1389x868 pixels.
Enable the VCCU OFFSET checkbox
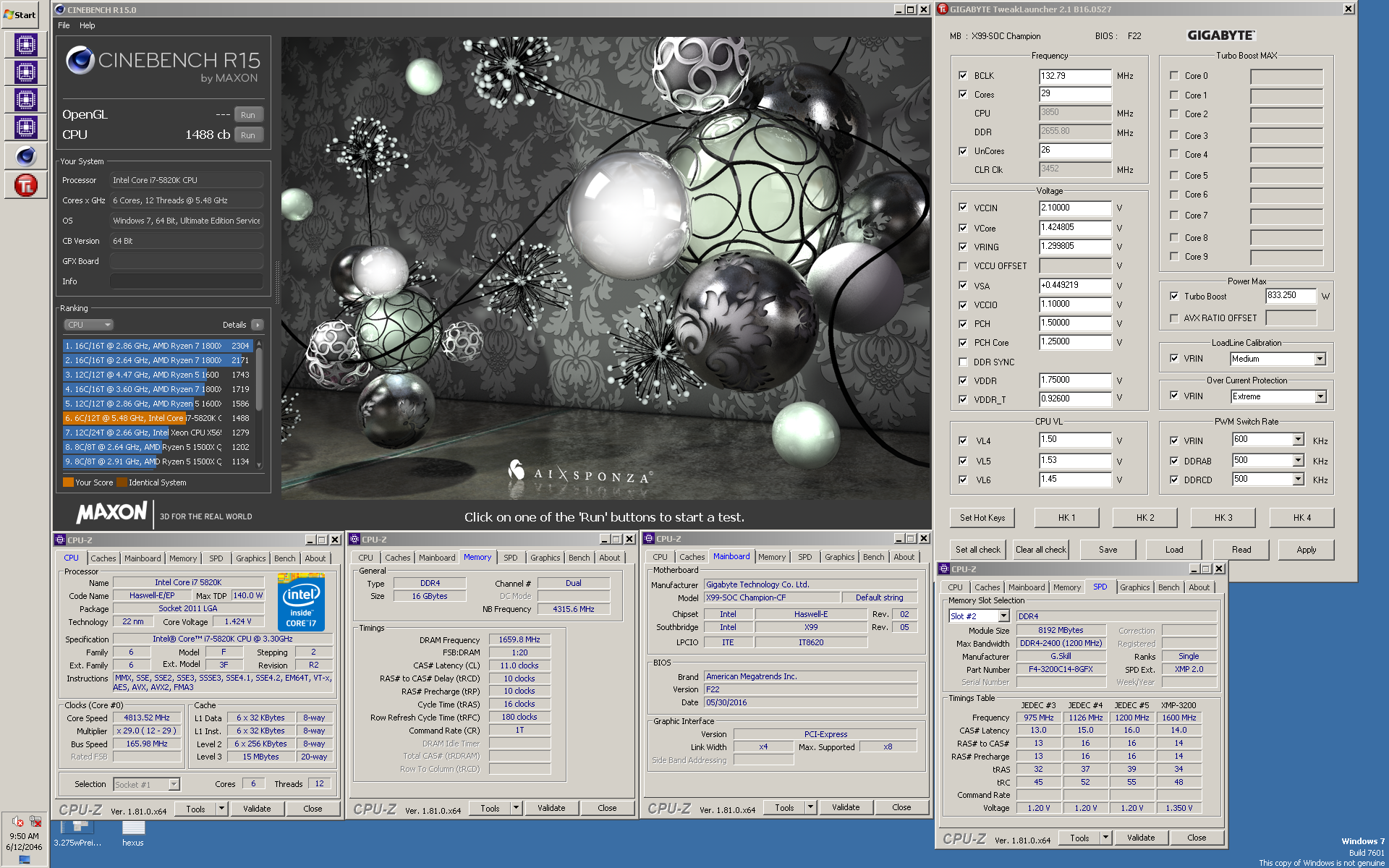(x=963, y=266)
